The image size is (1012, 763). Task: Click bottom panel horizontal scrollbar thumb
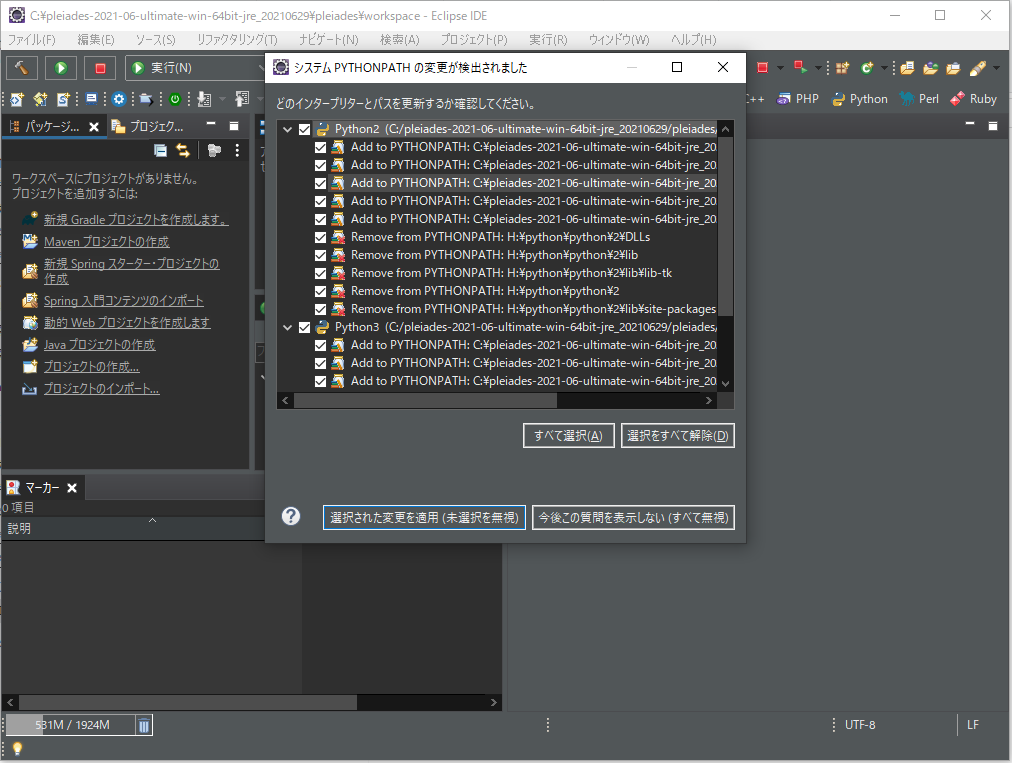(188, 702)
